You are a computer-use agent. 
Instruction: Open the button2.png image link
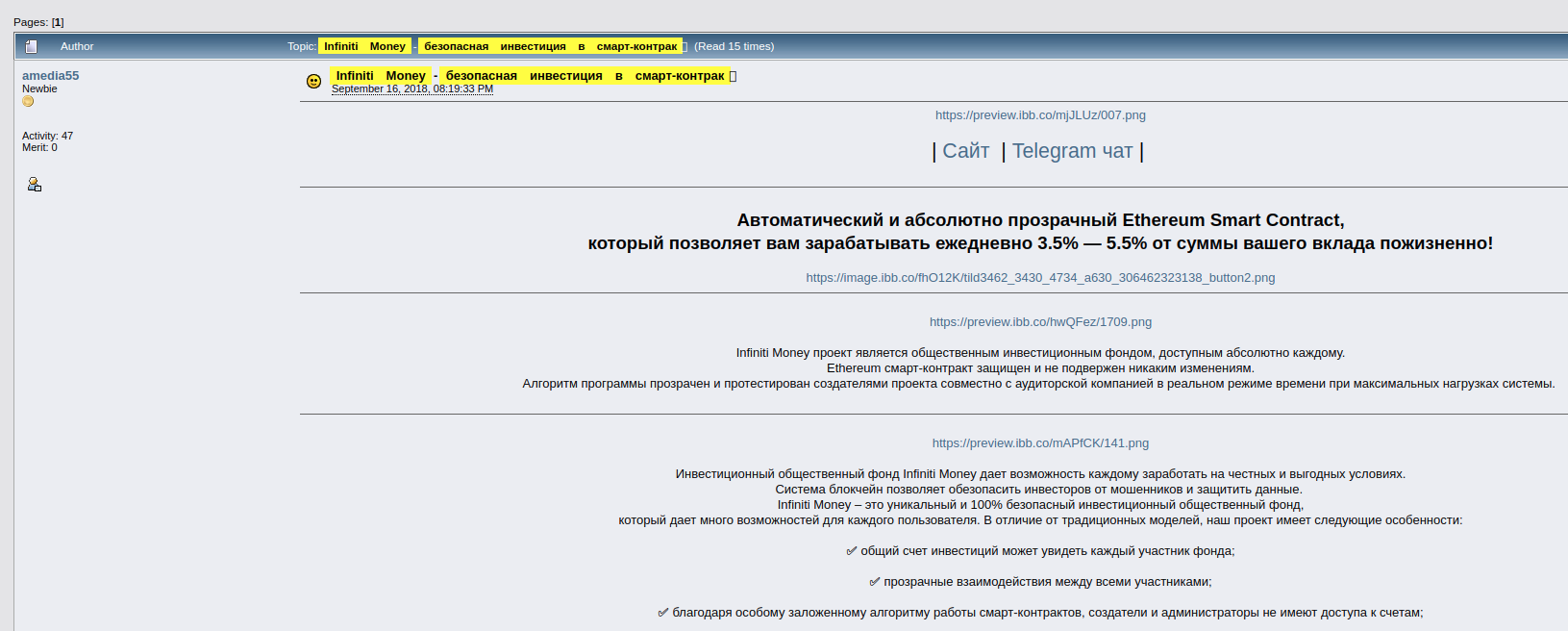tap(1040, 278)
